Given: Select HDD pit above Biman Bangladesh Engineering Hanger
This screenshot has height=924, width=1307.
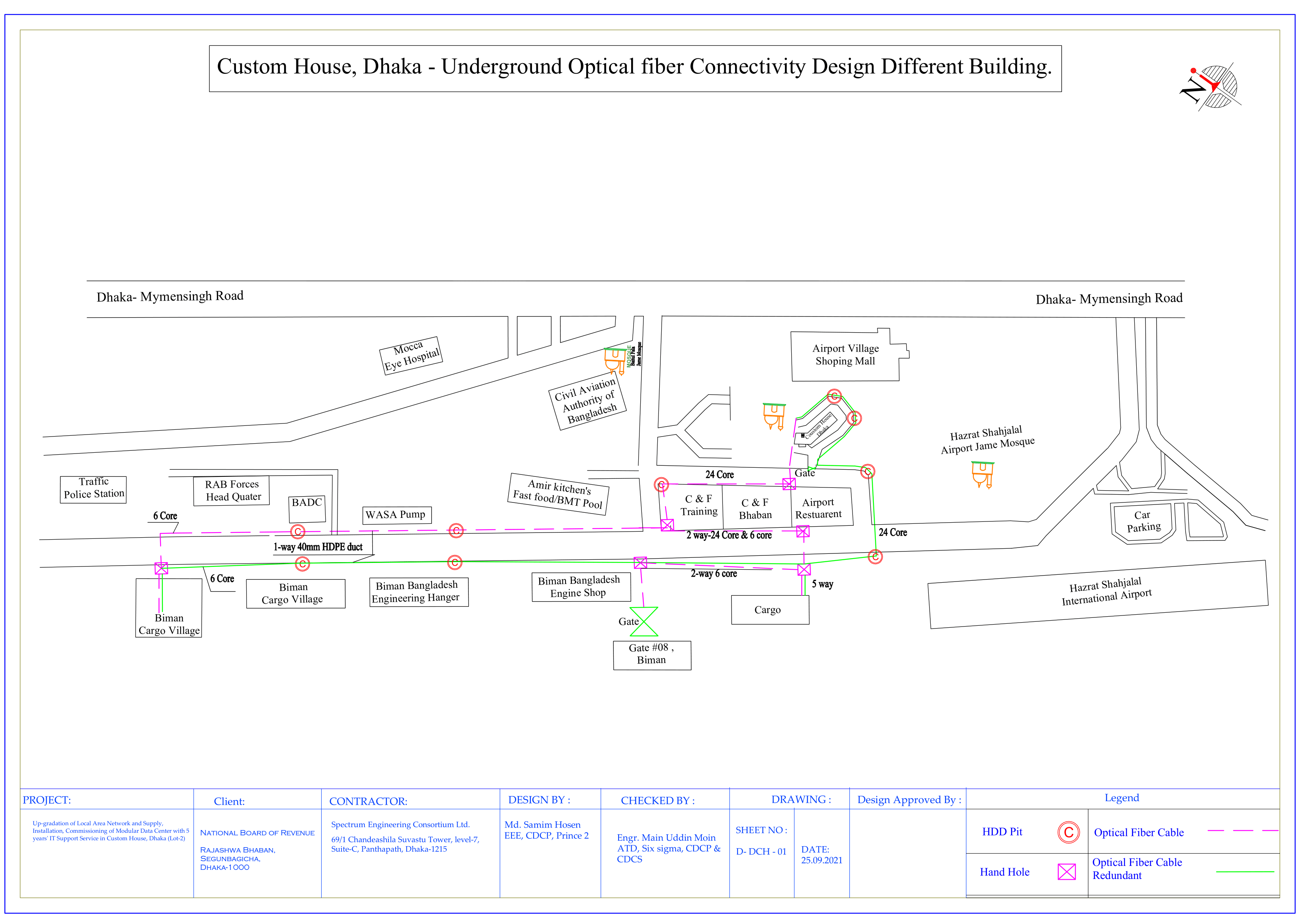Looking at the screenshot, I should point(455,562).
